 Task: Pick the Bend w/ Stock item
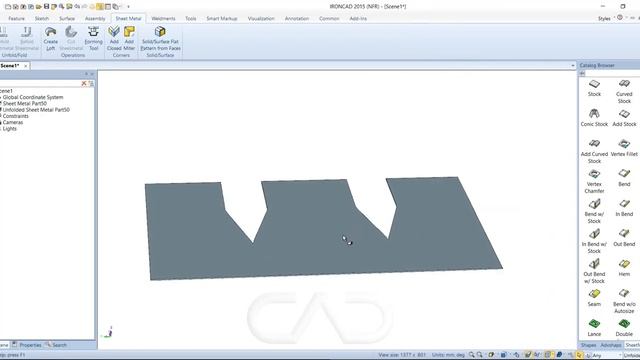pyautogui.click(x=594, y=211)
